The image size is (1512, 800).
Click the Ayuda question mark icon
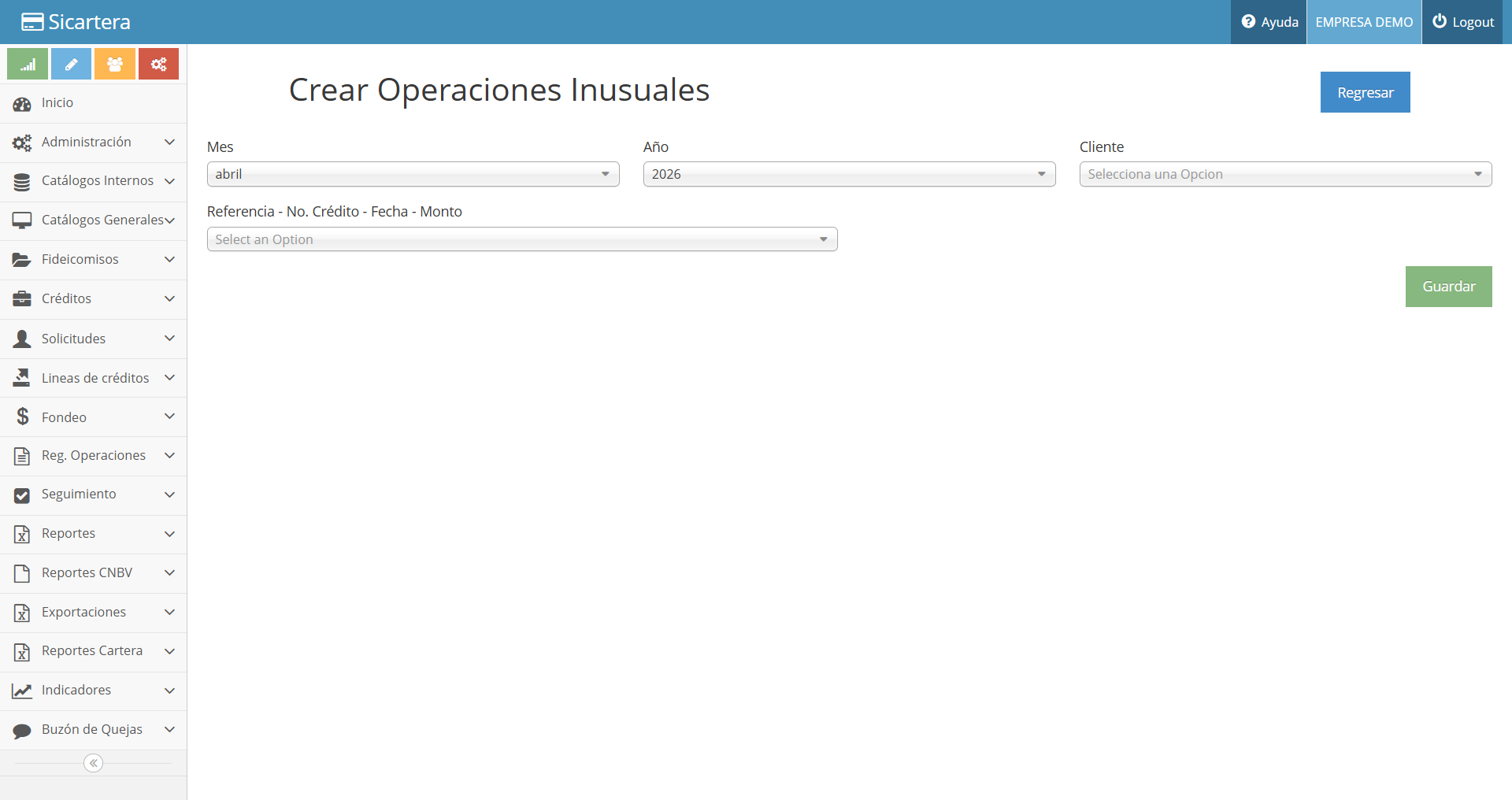pyautogui.click(x=1248, y=22)
